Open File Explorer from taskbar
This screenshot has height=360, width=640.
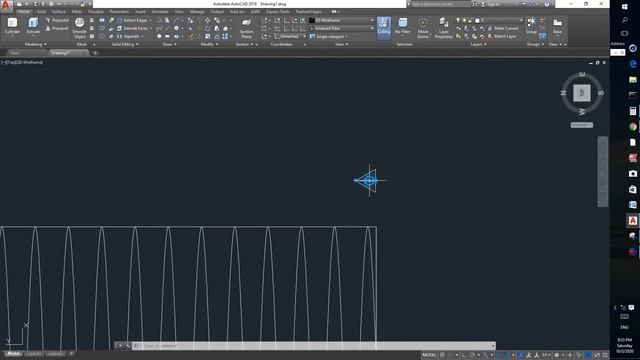tap(633, 80)
